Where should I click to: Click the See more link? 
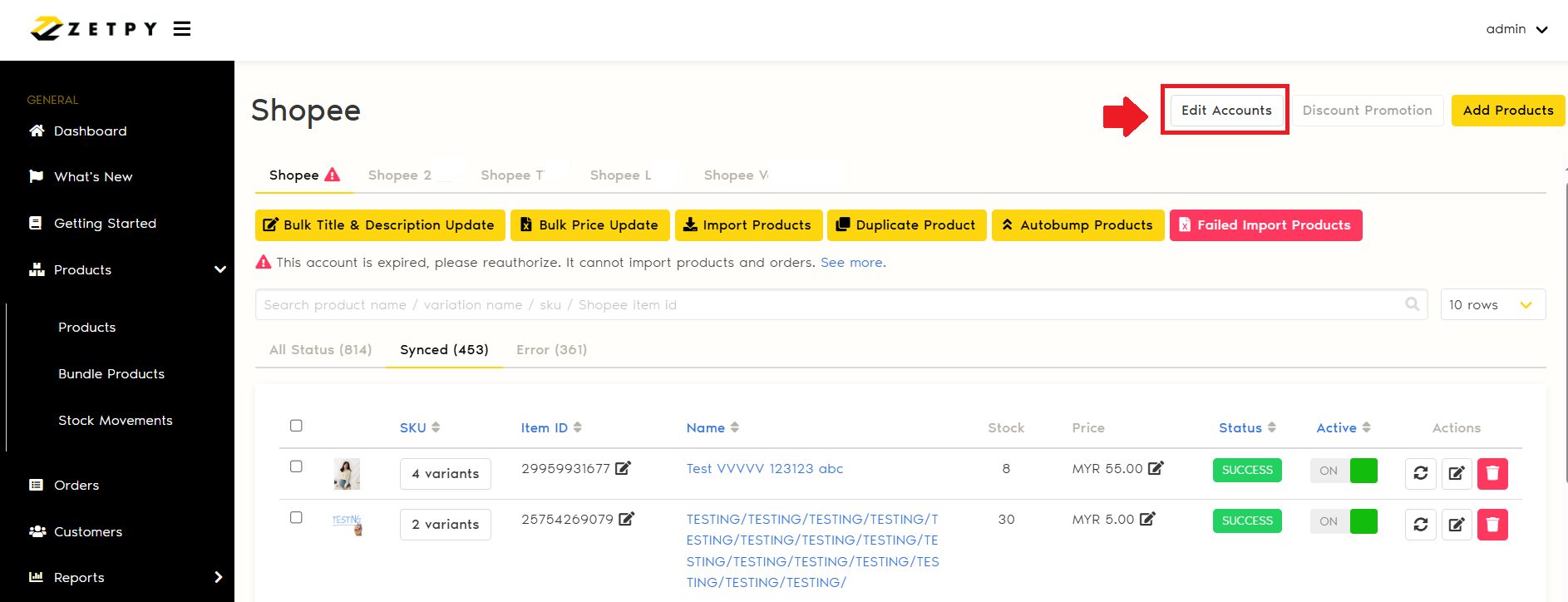click(853, 263)
